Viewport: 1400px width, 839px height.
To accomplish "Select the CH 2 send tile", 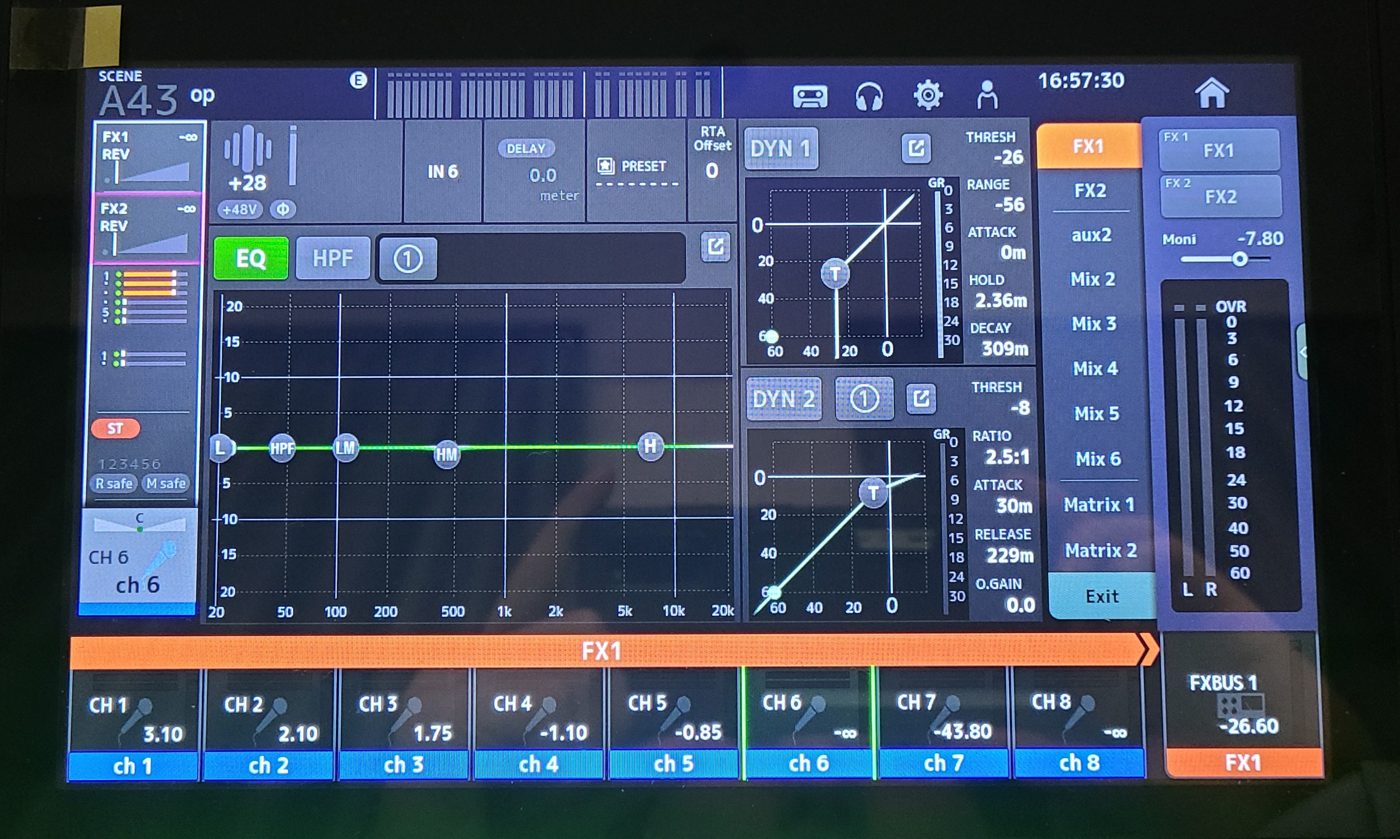I will tap(268, 723).
